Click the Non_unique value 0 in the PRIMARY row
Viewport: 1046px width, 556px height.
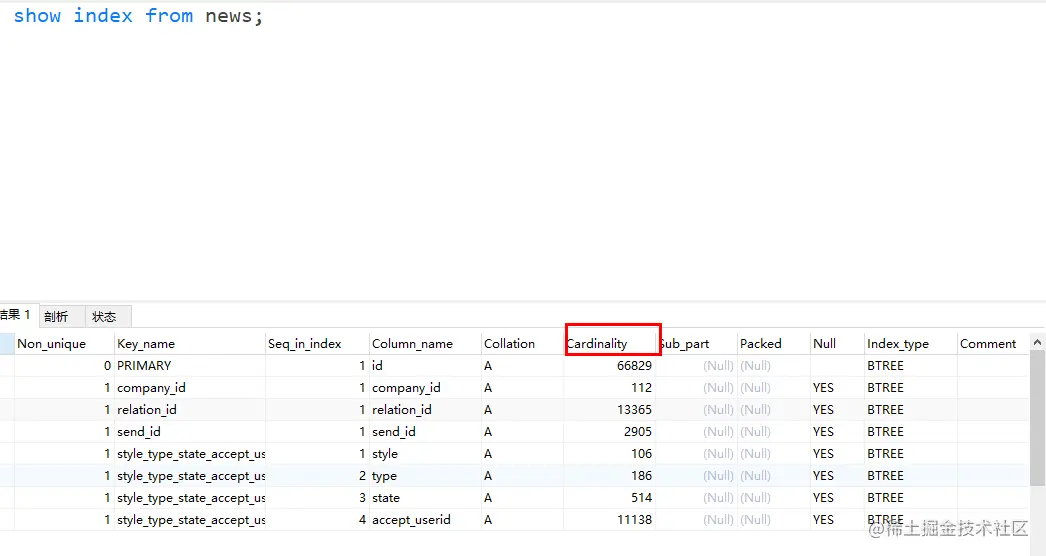[x=64, y=366]
